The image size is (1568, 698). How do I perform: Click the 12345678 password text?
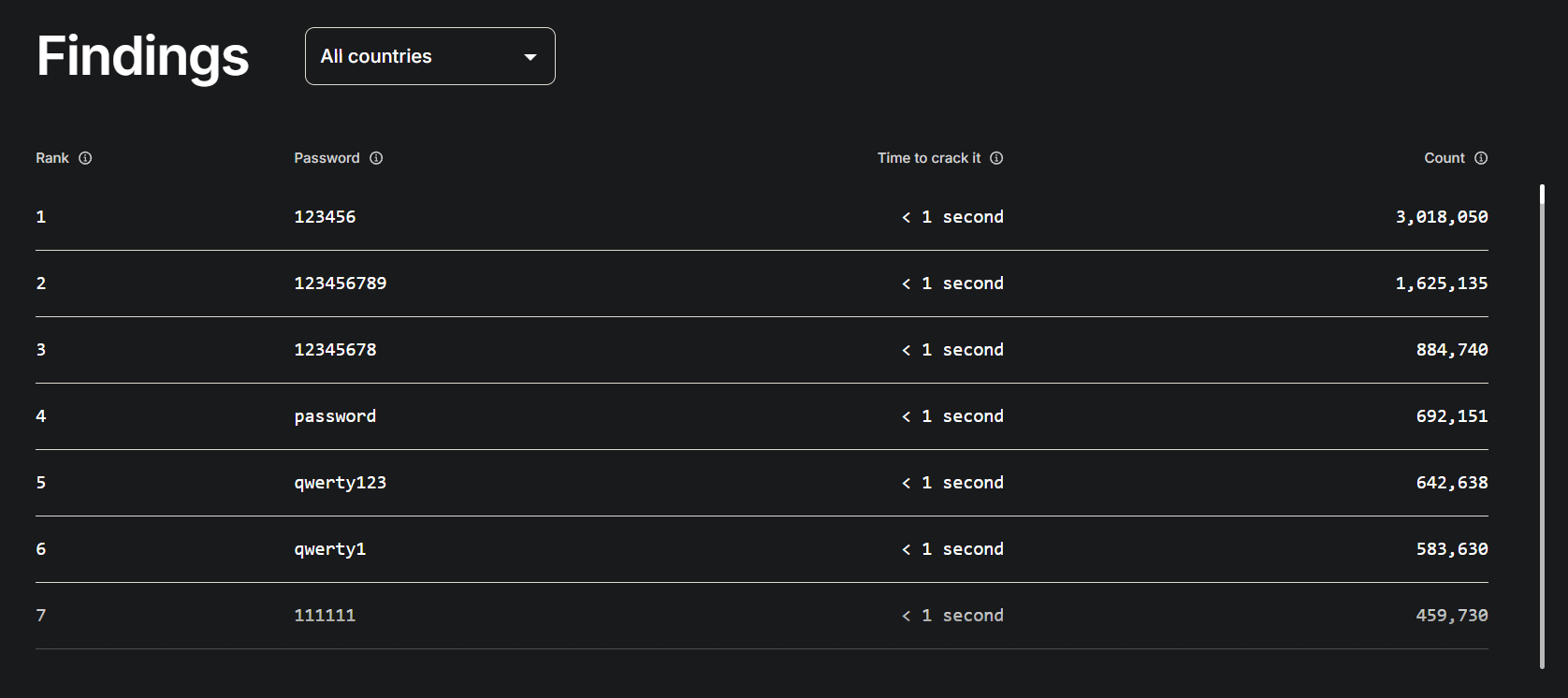click(335, 350)
